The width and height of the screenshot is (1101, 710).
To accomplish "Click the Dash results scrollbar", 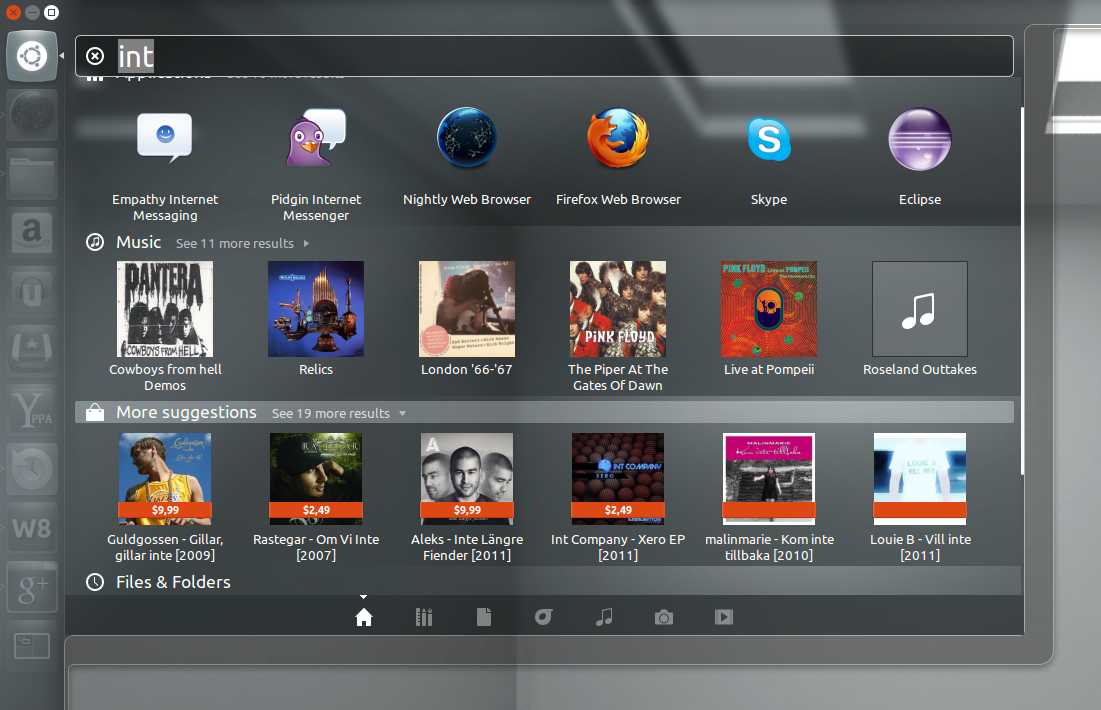I will click(1022, 291).
